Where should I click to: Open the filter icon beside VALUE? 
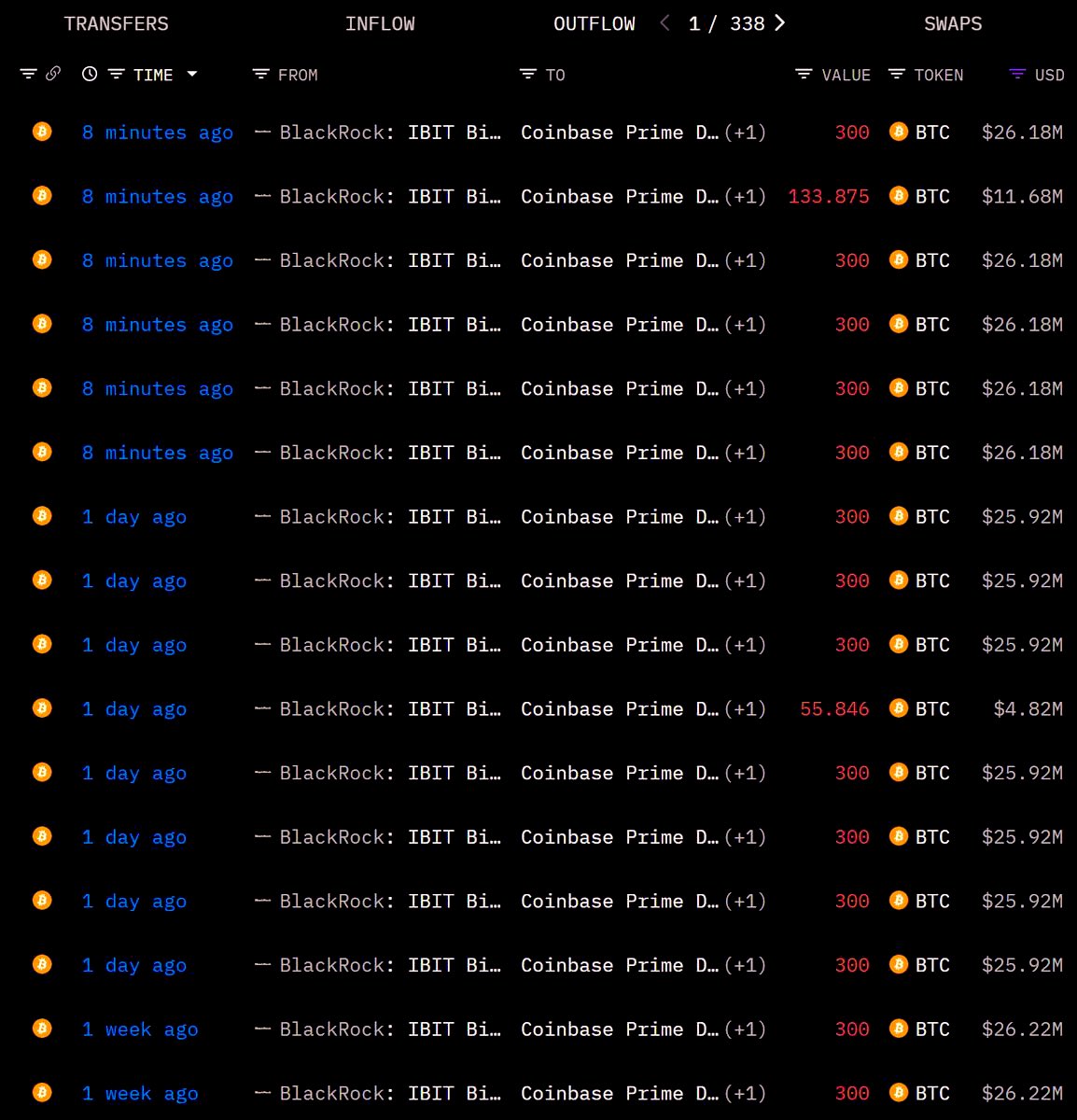click(x=804, y=75)
